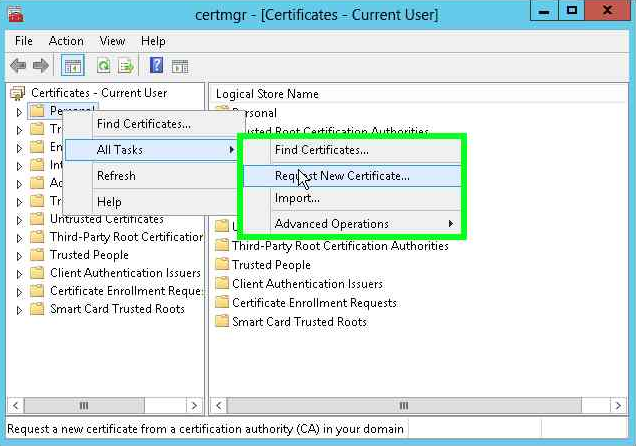This screenshot has height=446, width=636.
Task: Select Client Authentication Issuers label in tree
Action: pos(125,273)
